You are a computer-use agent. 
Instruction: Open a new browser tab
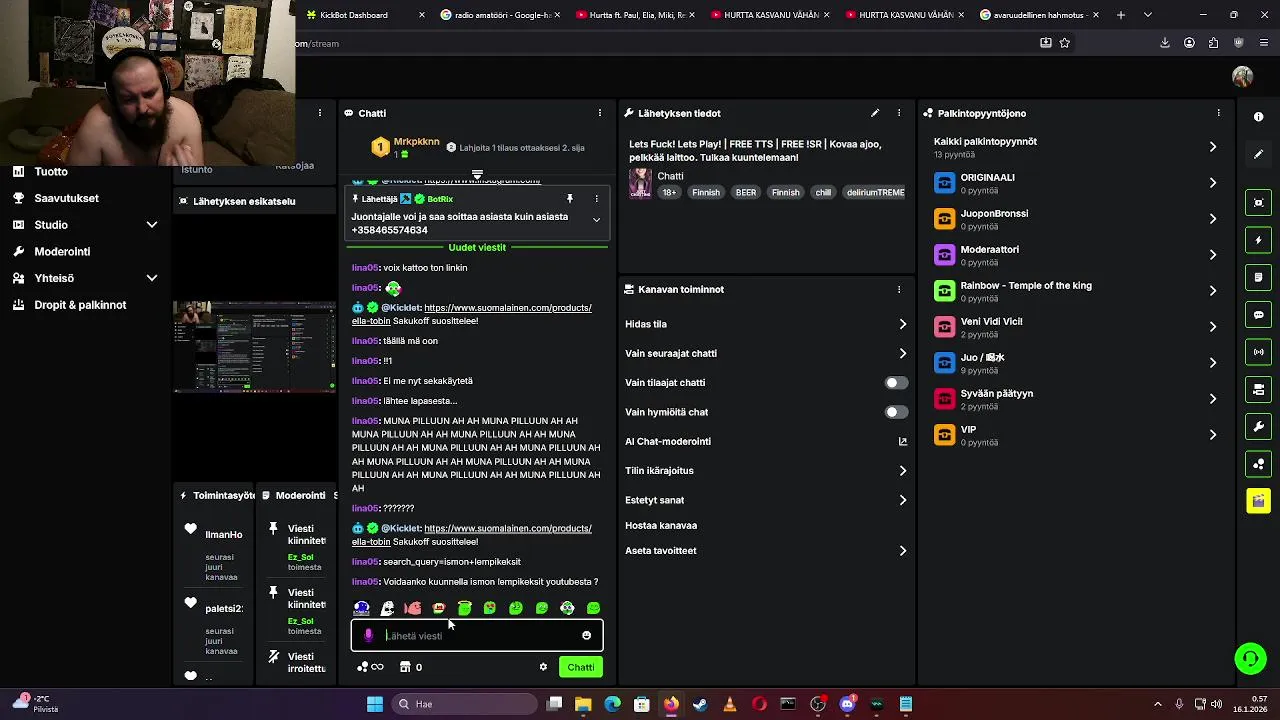coord(1120,15)
